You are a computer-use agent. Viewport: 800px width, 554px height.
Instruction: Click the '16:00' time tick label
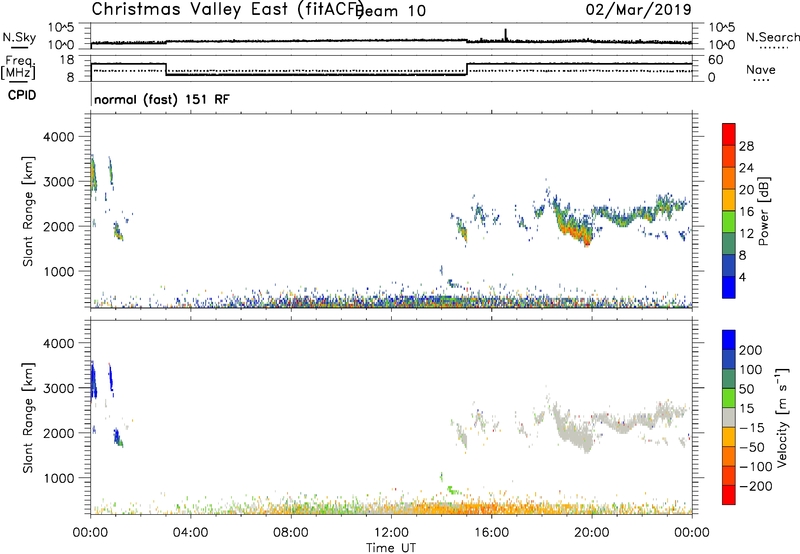[491, 533]
